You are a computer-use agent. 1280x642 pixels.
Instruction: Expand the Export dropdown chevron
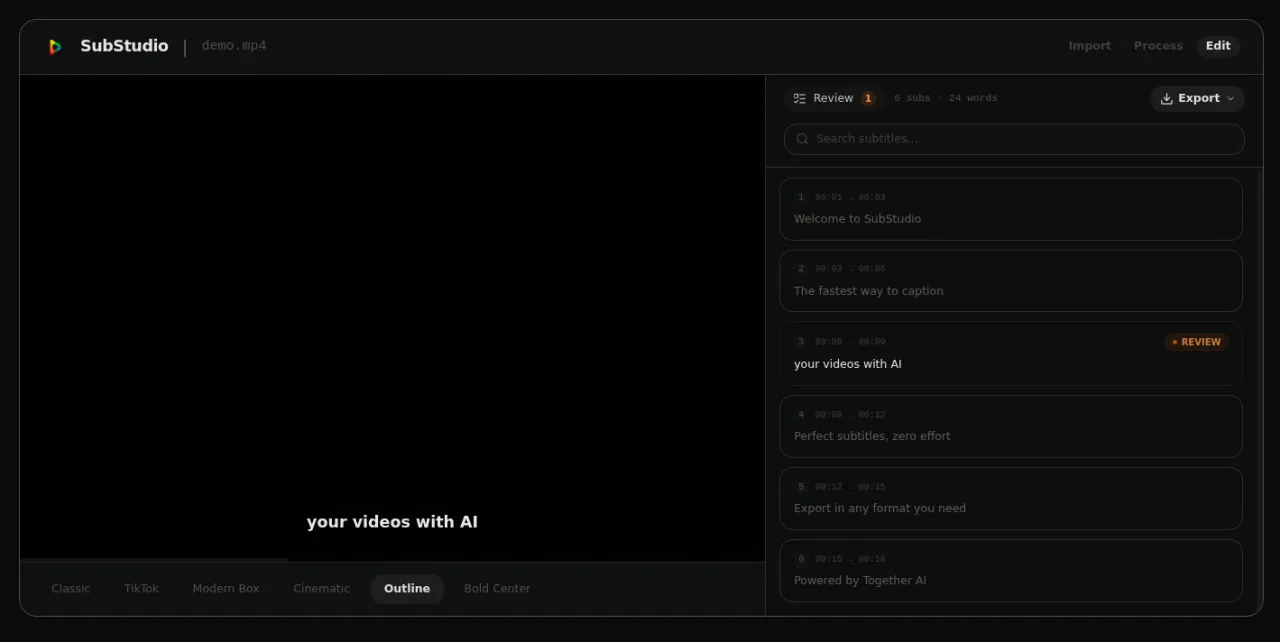click(1231, 98)
